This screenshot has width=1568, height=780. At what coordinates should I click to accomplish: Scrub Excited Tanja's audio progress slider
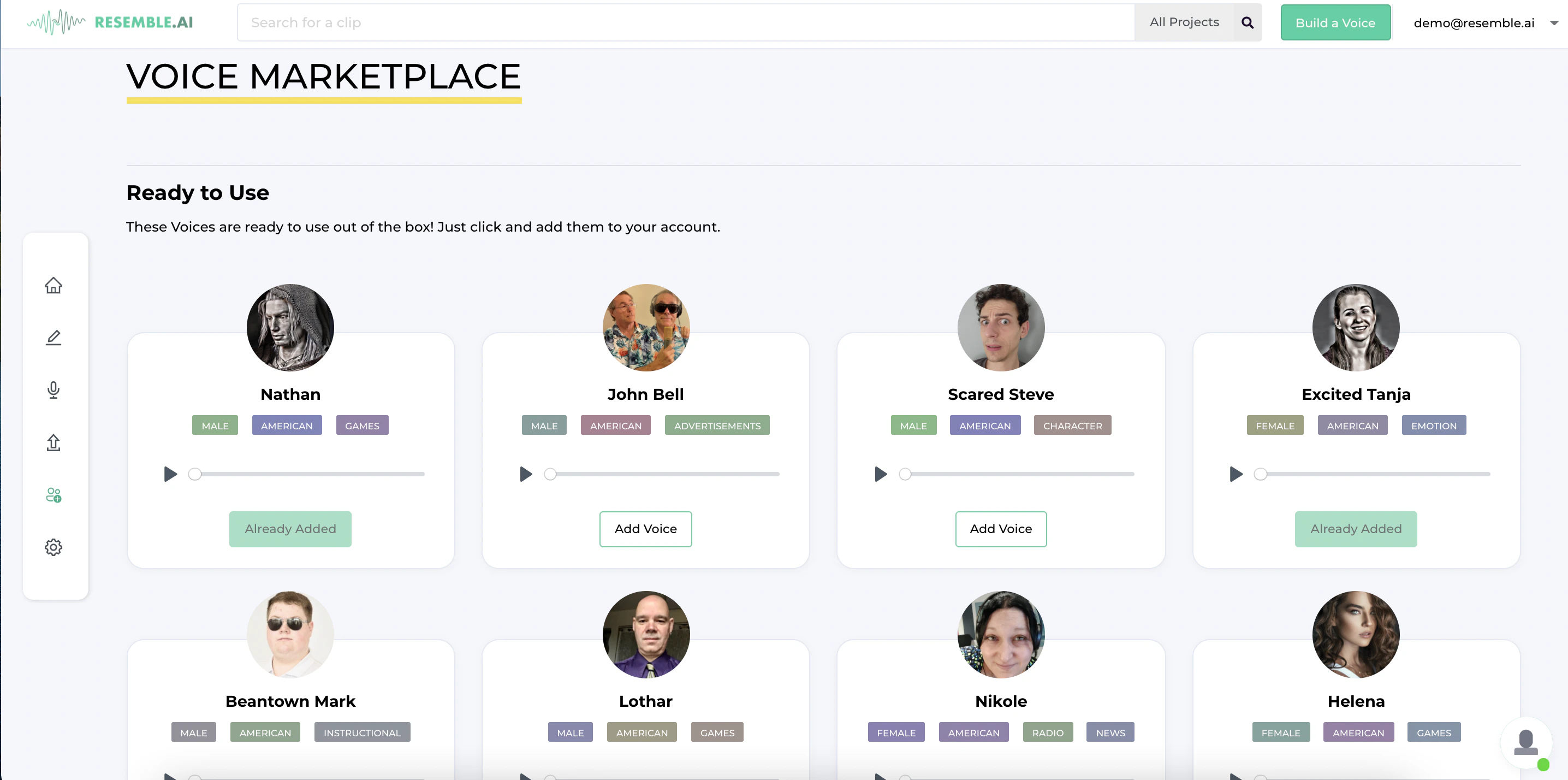click(x=1261, y=474)
